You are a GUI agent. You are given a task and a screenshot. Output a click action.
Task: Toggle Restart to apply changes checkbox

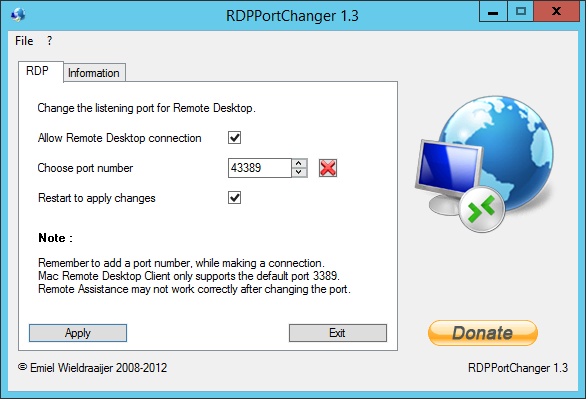tap(234, 198)
